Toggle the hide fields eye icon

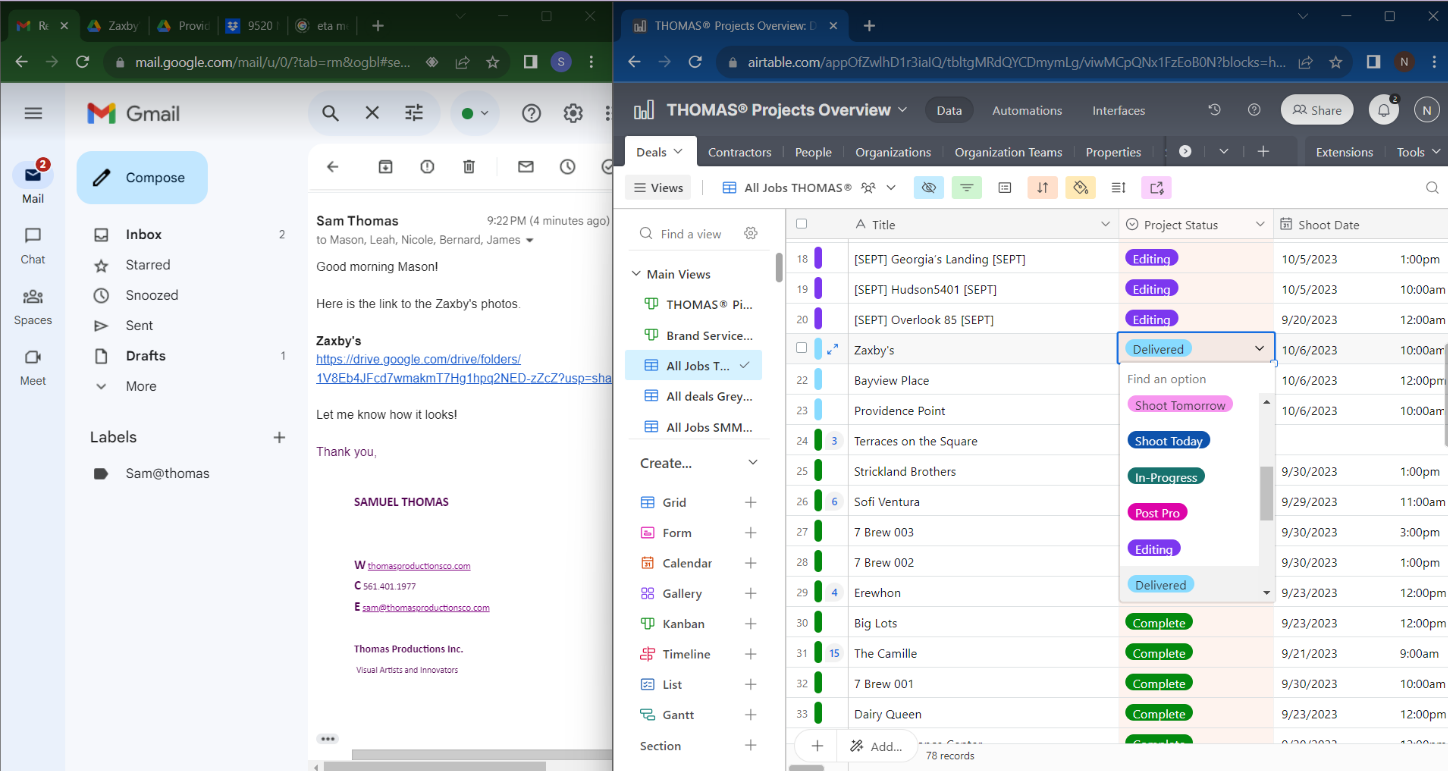pyautogui.click(x=928, y=187)
